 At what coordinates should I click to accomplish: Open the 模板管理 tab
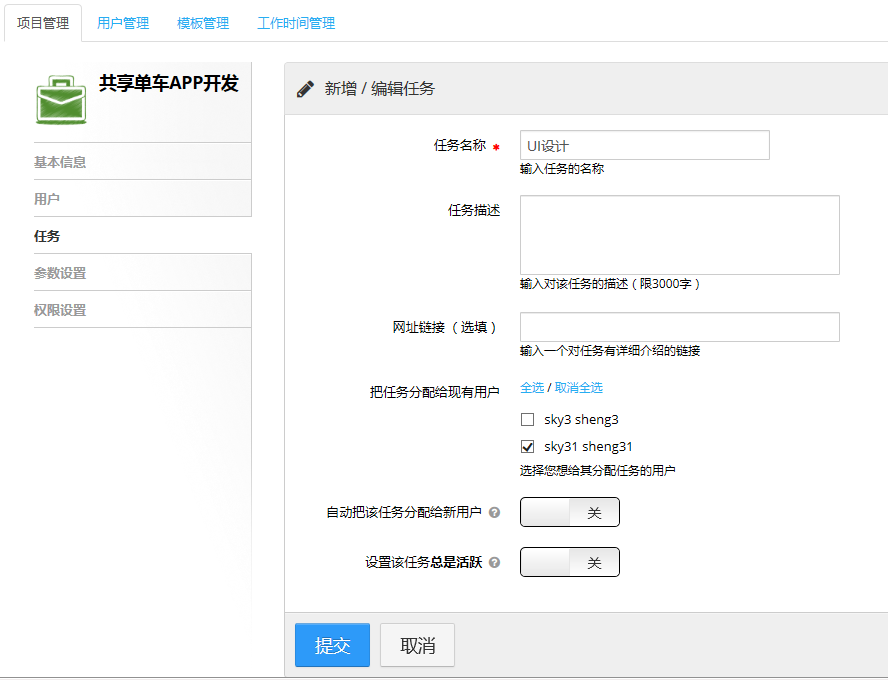point(203,23)
